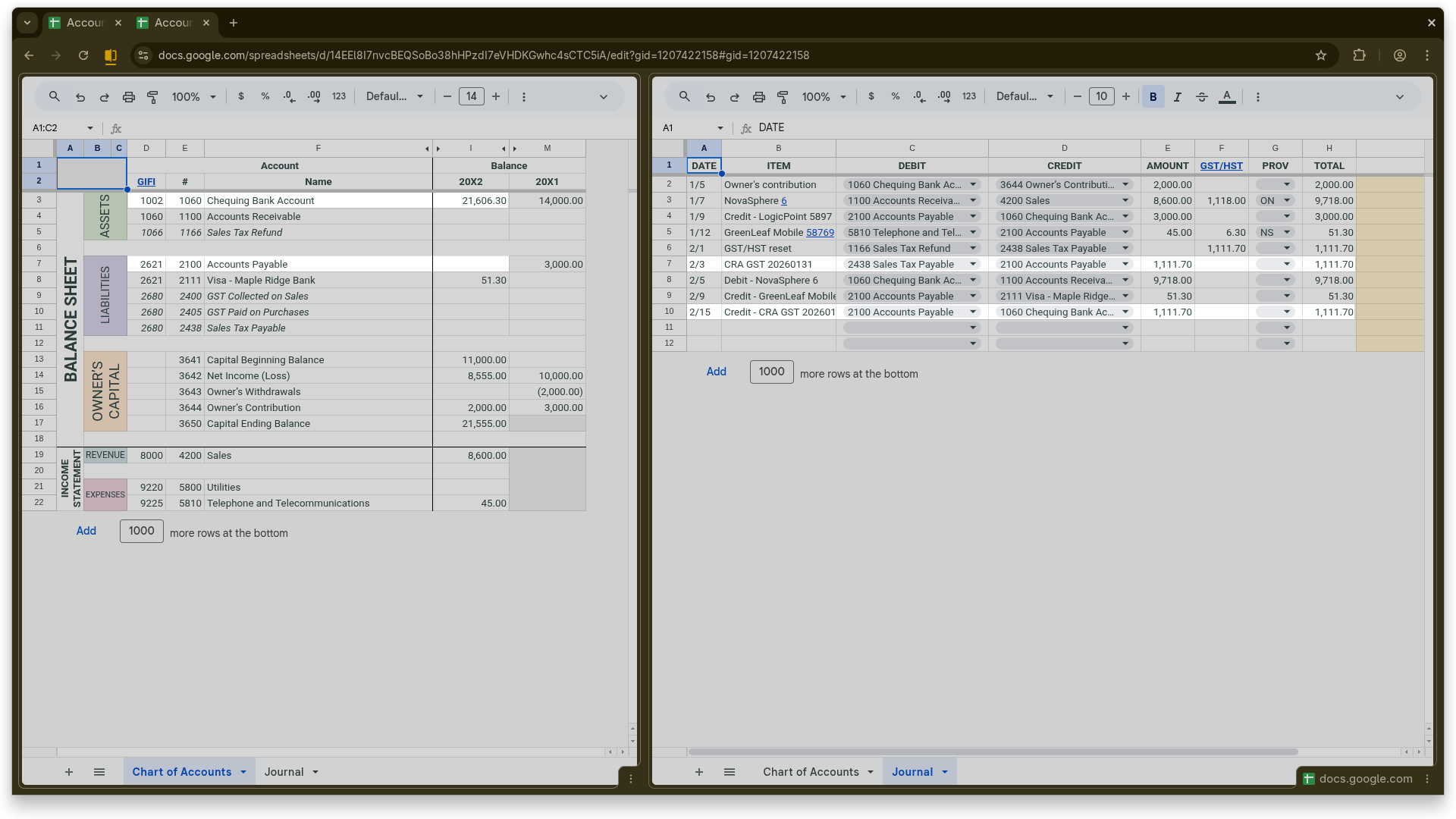The image size is (1456, 819).
Task: Click the undo icon in right toolbar
Action: (711, 97)
